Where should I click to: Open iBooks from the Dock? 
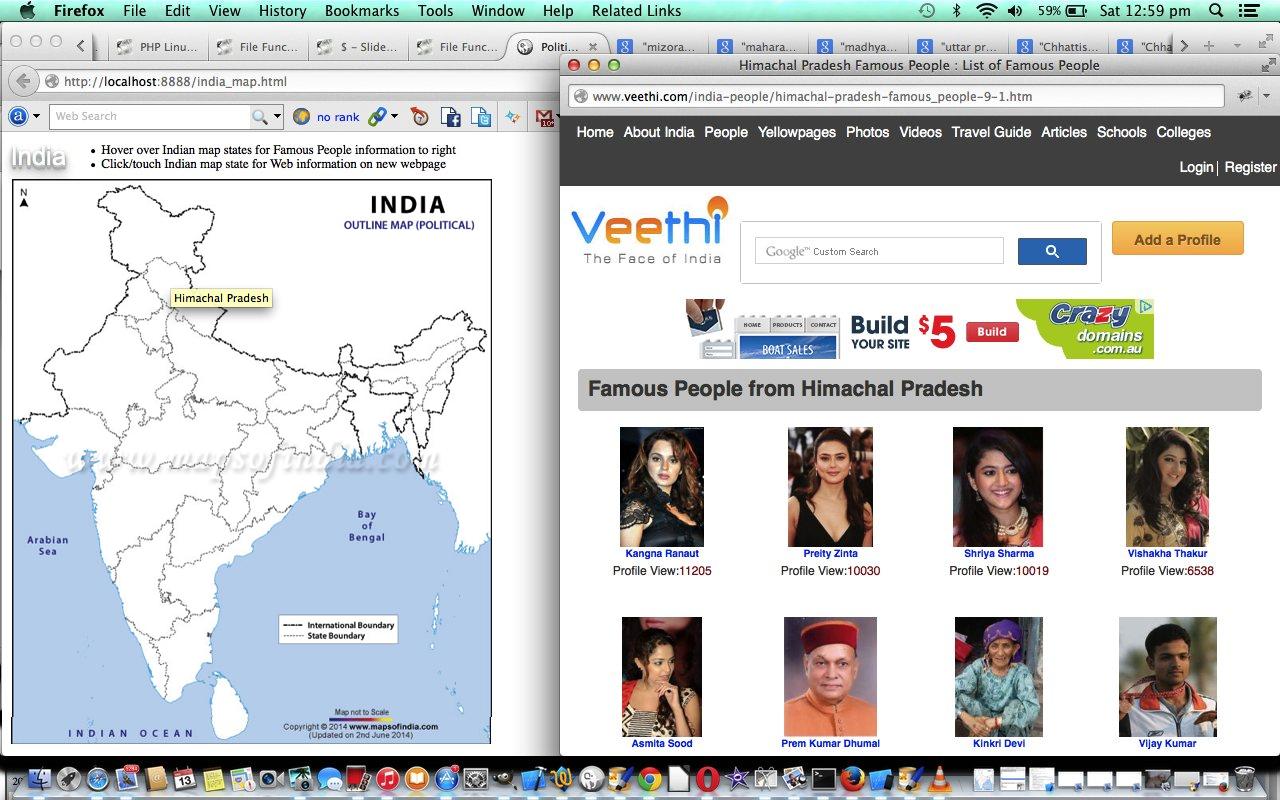(x=416, y=779)
